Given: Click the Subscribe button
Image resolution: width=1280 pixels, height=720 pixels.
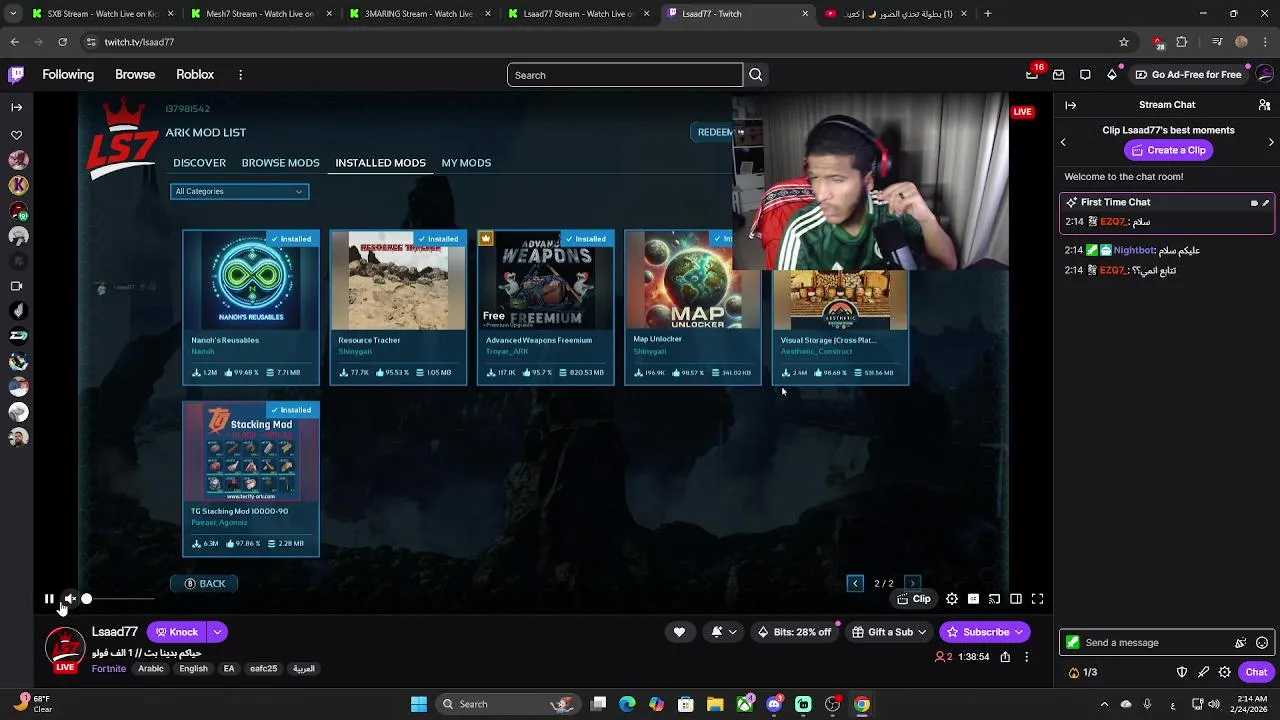Looking at the screenshot, I should pos(985,632).
